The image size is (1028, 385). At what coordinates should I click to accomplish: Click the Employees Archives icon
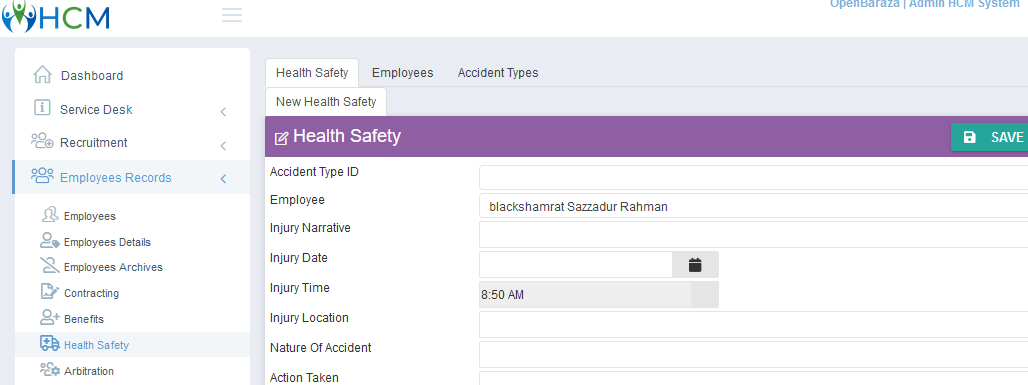coord(49,266)
